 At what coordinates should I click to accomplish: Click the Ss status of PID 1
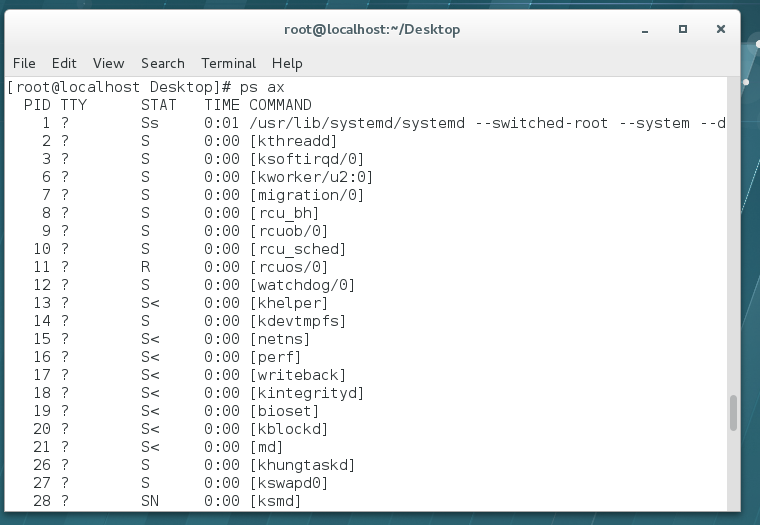pos(150,123)
